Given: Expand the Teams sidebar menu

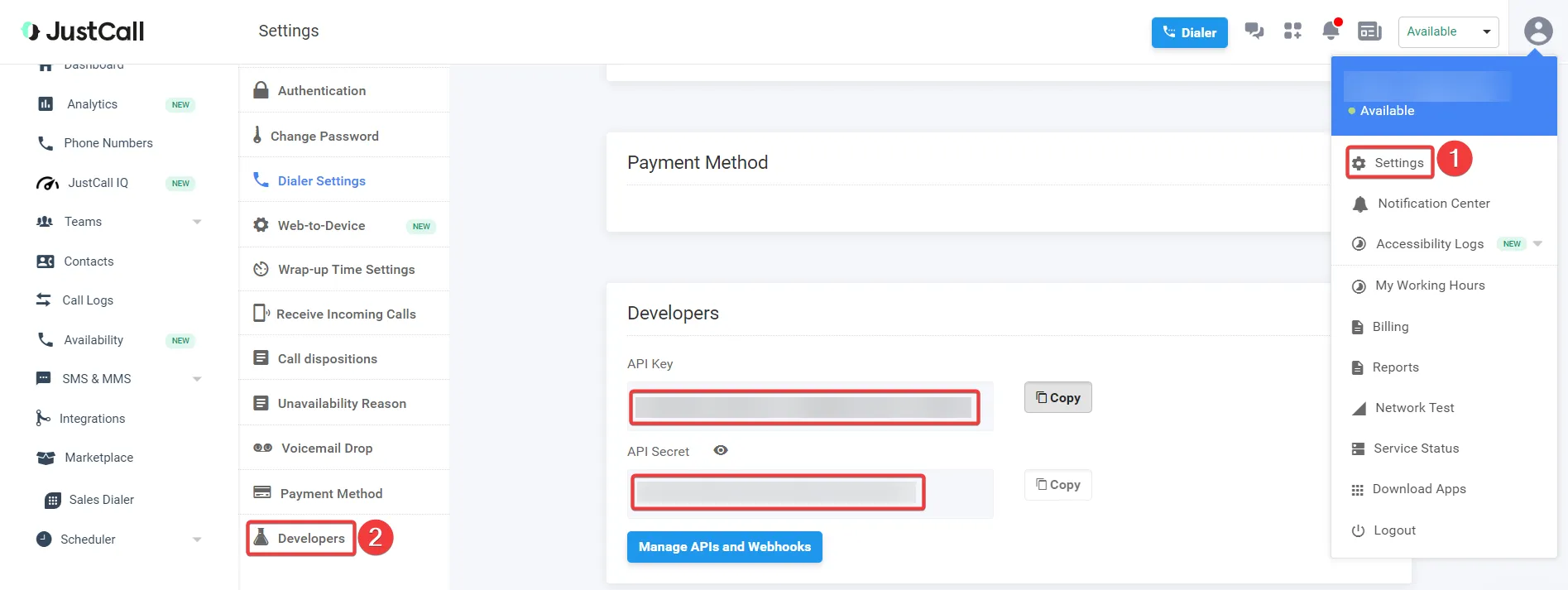Looking at the screenshot, I should [197, 222].
